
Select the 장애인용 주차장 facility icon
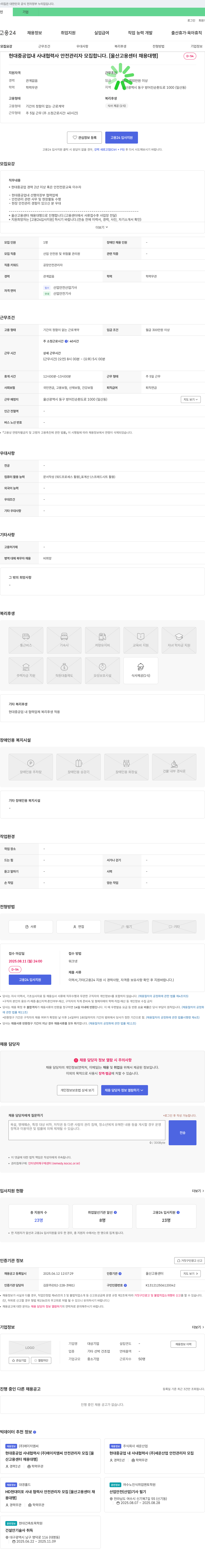[31, 767]
